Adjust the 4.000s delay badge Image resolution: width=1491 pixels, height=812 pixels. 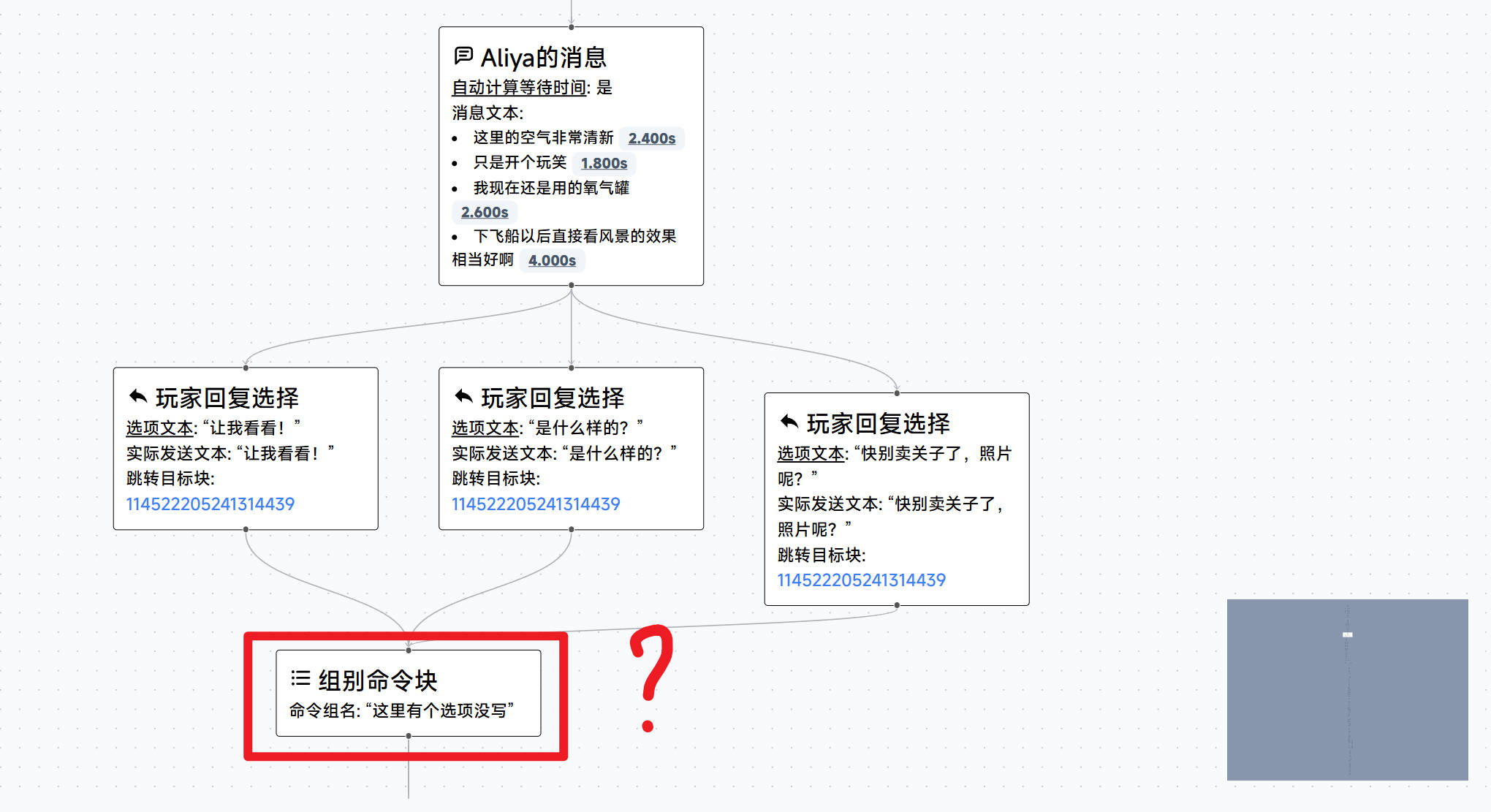552,259
